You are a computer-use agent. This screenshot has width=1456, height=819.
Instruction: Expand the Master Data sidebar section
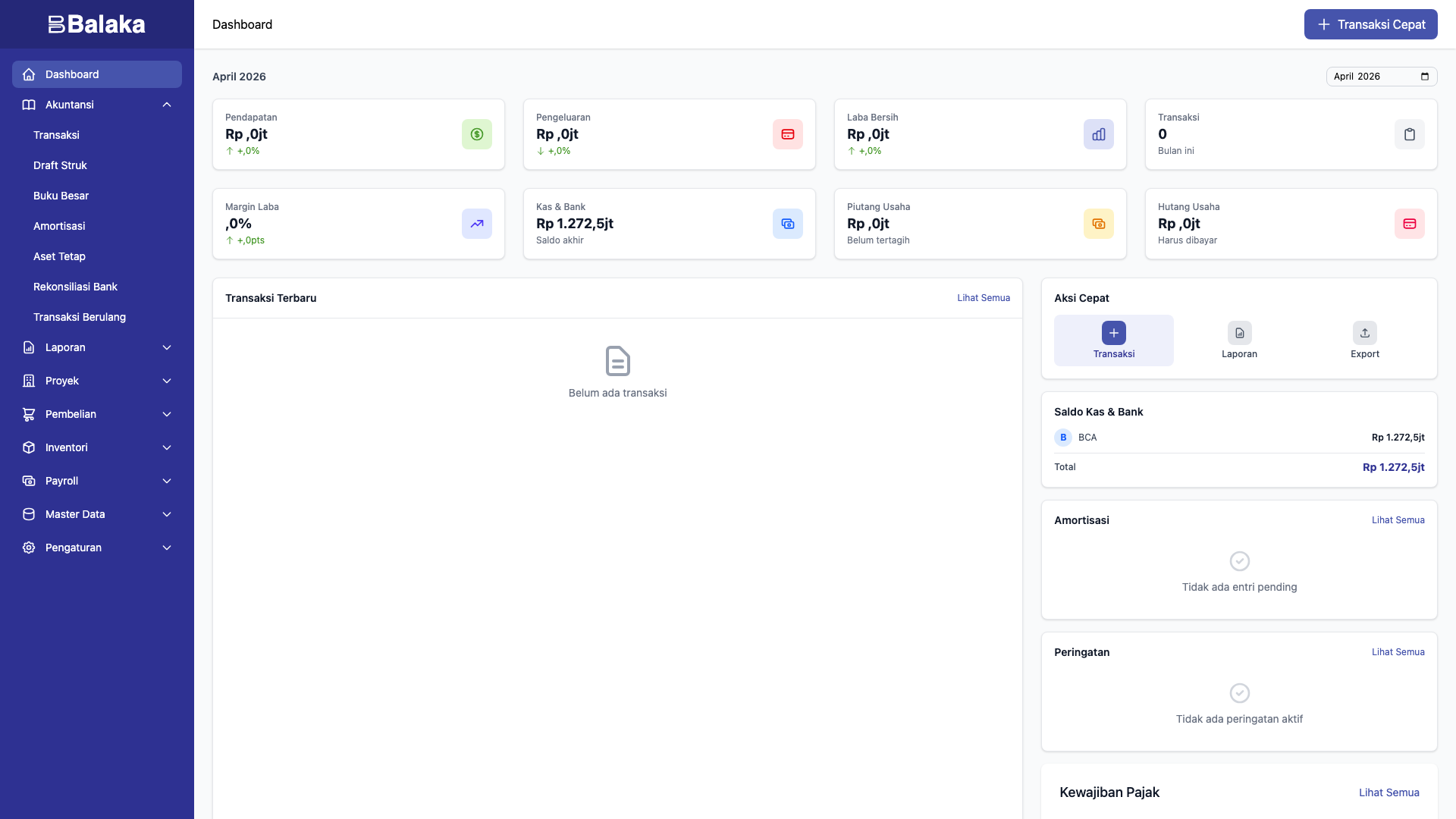click(97, 514)
